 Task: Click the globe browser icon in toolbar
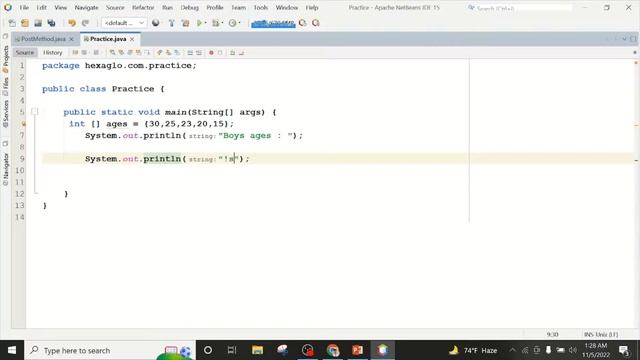point(156,23)
